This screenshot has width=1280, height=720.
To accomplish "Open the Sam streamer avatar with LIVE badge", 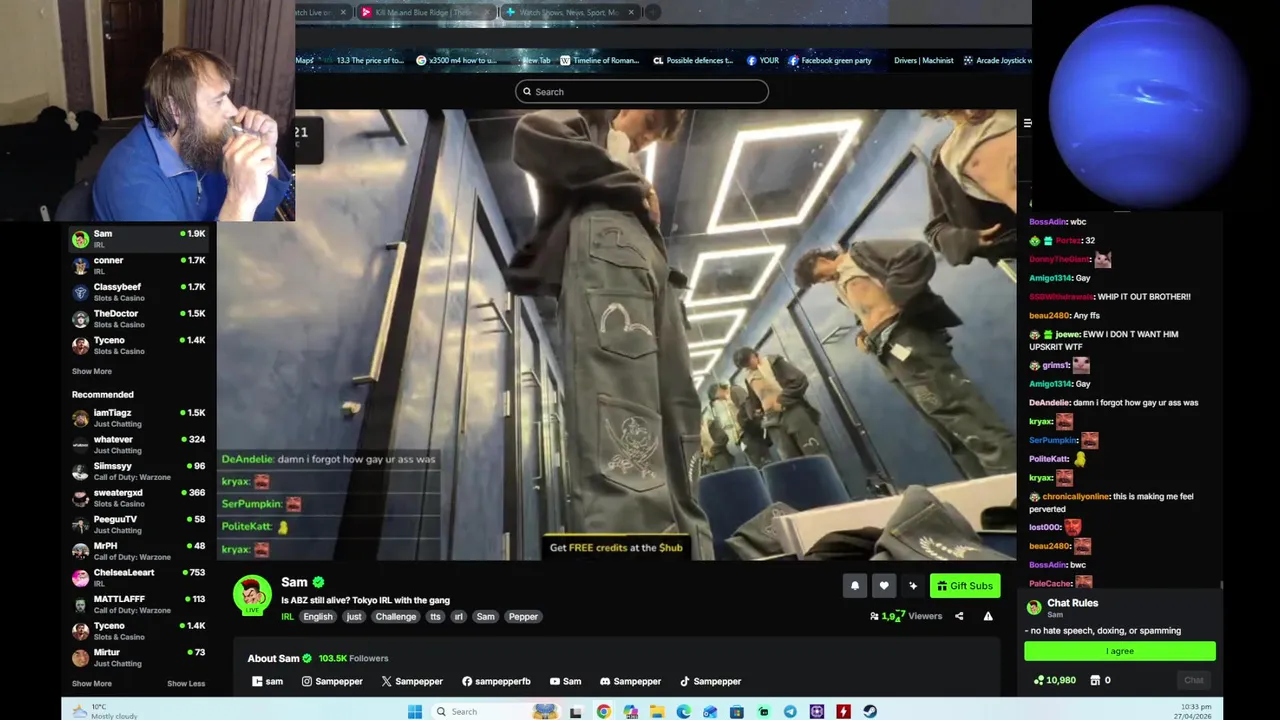I will [252, 594].
